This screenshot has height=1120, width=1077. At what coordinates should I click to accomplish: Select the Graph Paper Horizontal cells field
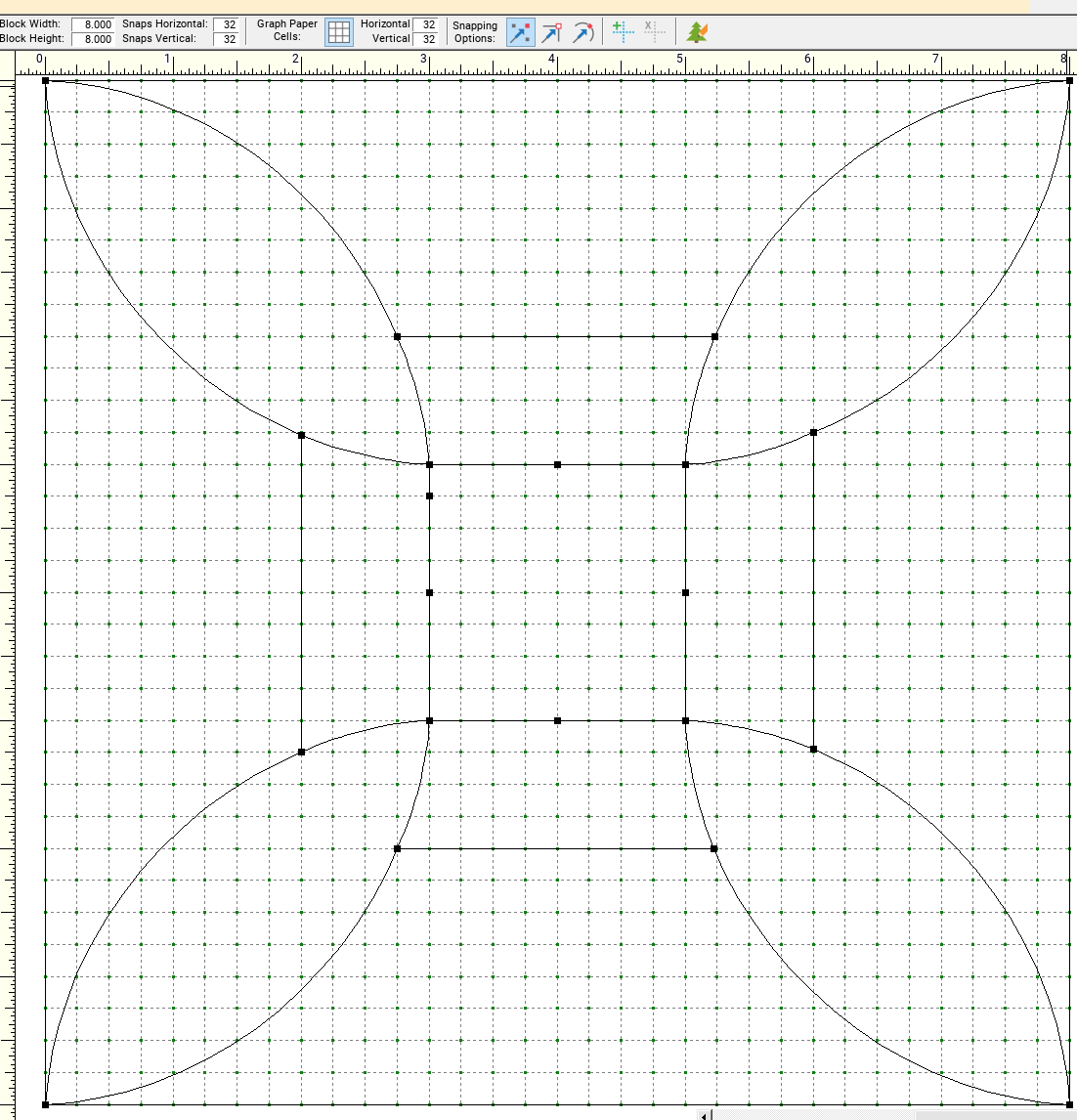428,24
